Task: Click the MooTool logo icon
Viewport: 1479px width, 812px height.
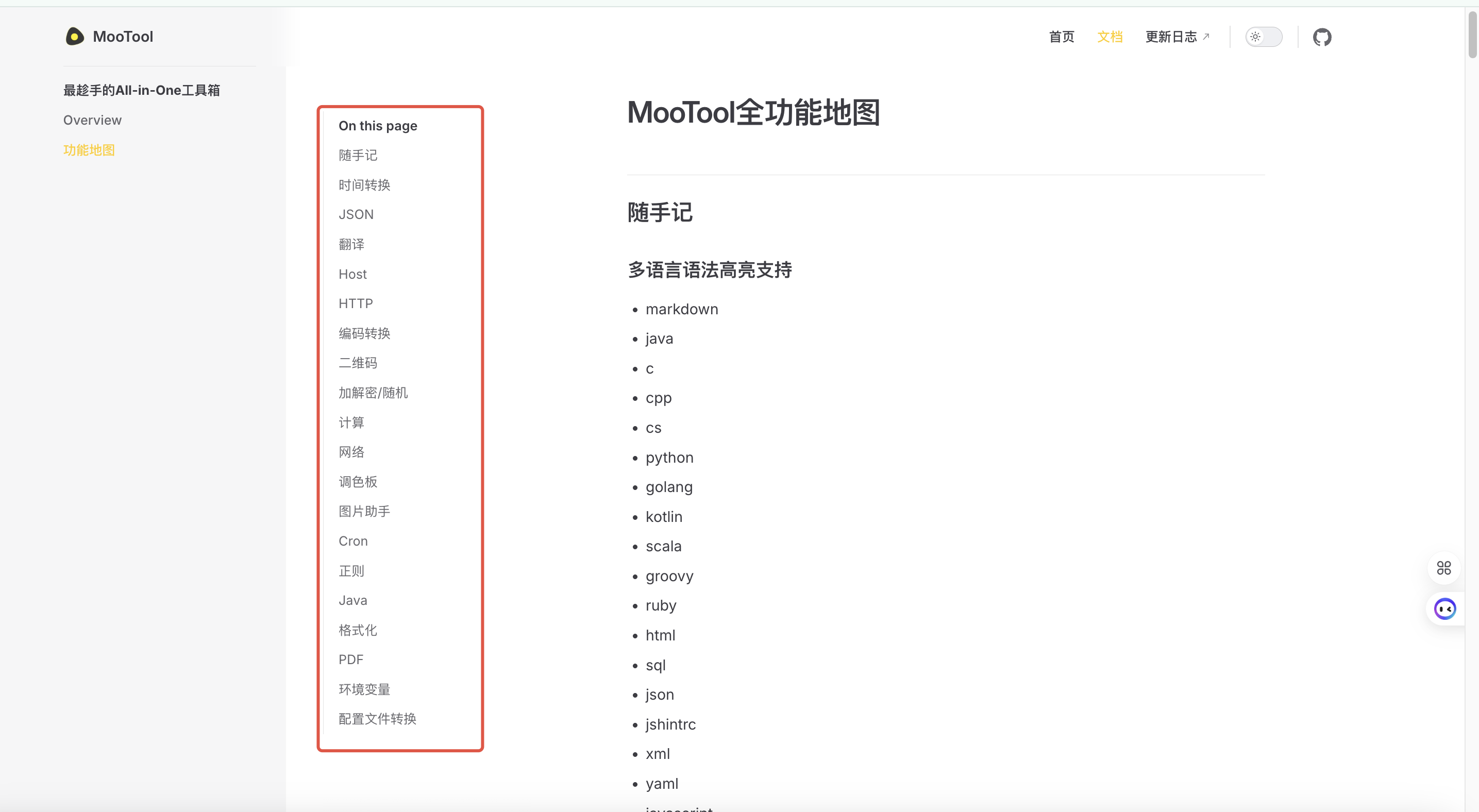Action: coord(74,36)
